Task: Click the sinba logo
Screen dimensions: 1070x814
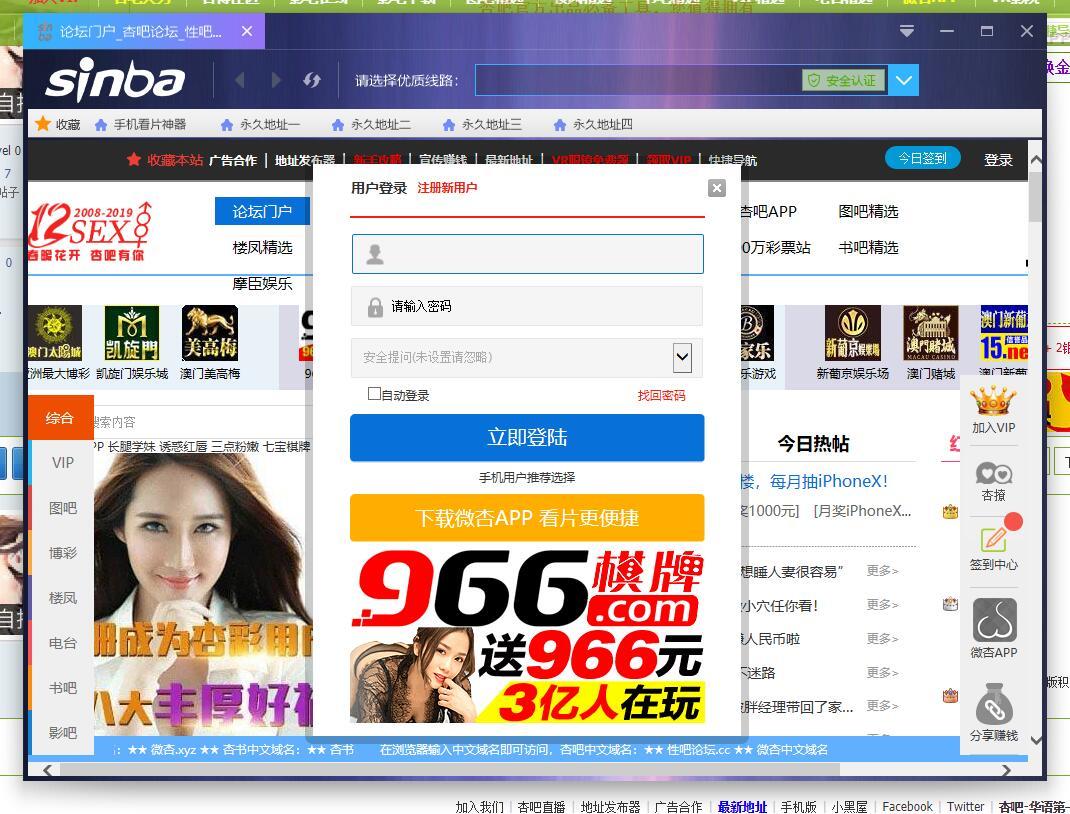Action: pos(114,79)
